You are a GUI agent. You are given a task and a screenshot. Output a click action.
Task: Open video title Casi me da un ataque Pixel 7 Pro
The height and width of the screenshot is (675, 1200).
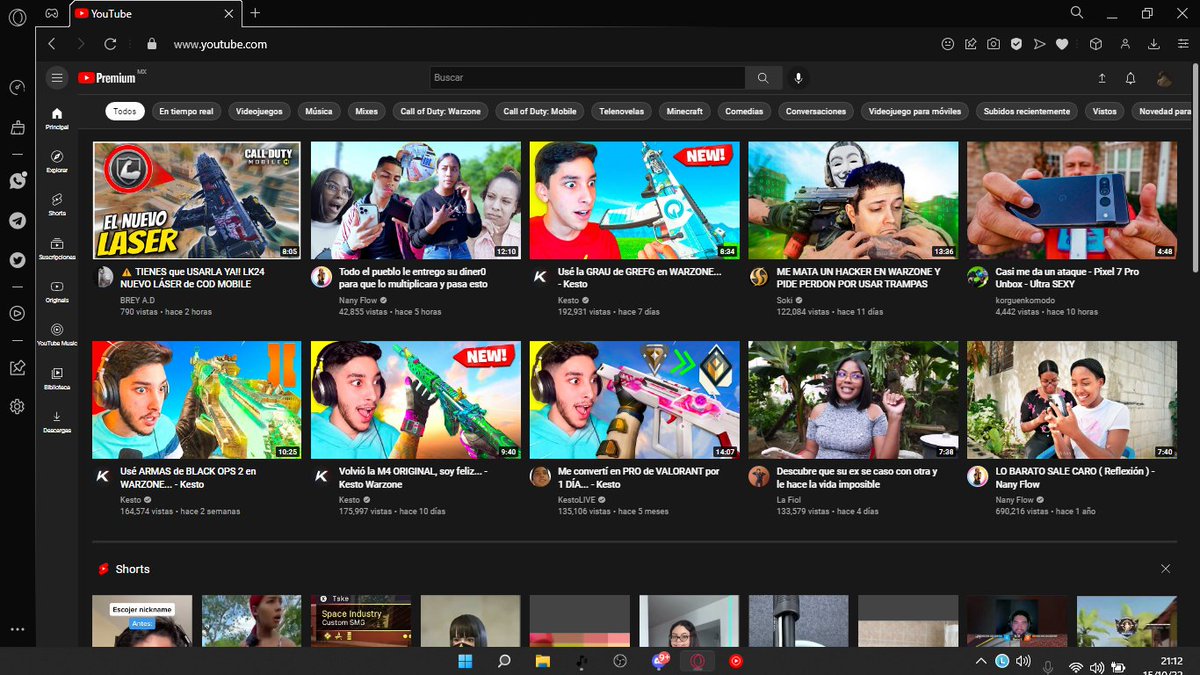pos(1066,278)
